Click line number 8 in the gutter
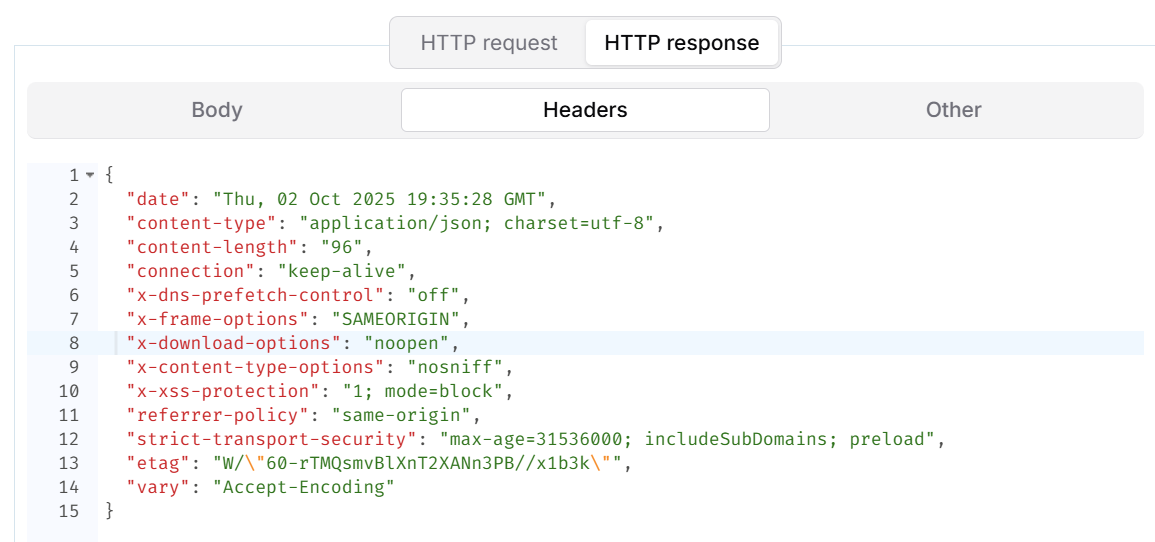 coord(74,343)
